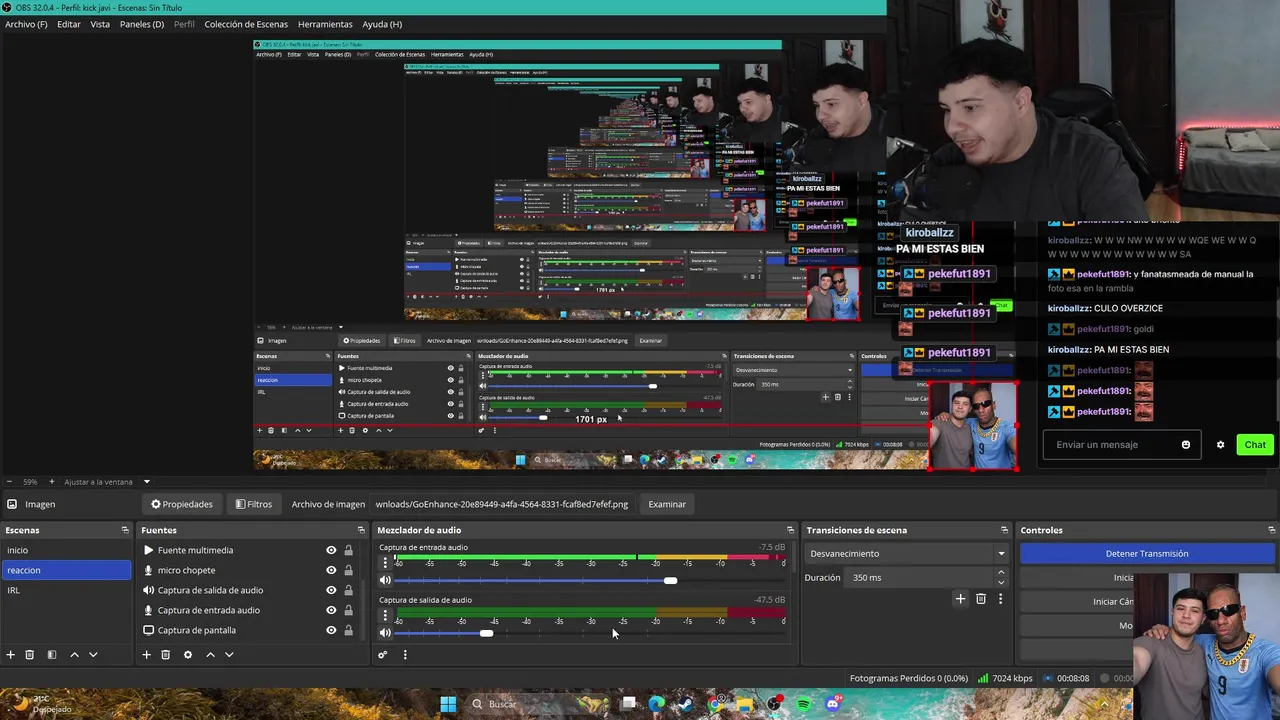Click the Enviar un mensaje chat field
Image resolution: width=1280 pixels, height=720 pixels.
1120,445
